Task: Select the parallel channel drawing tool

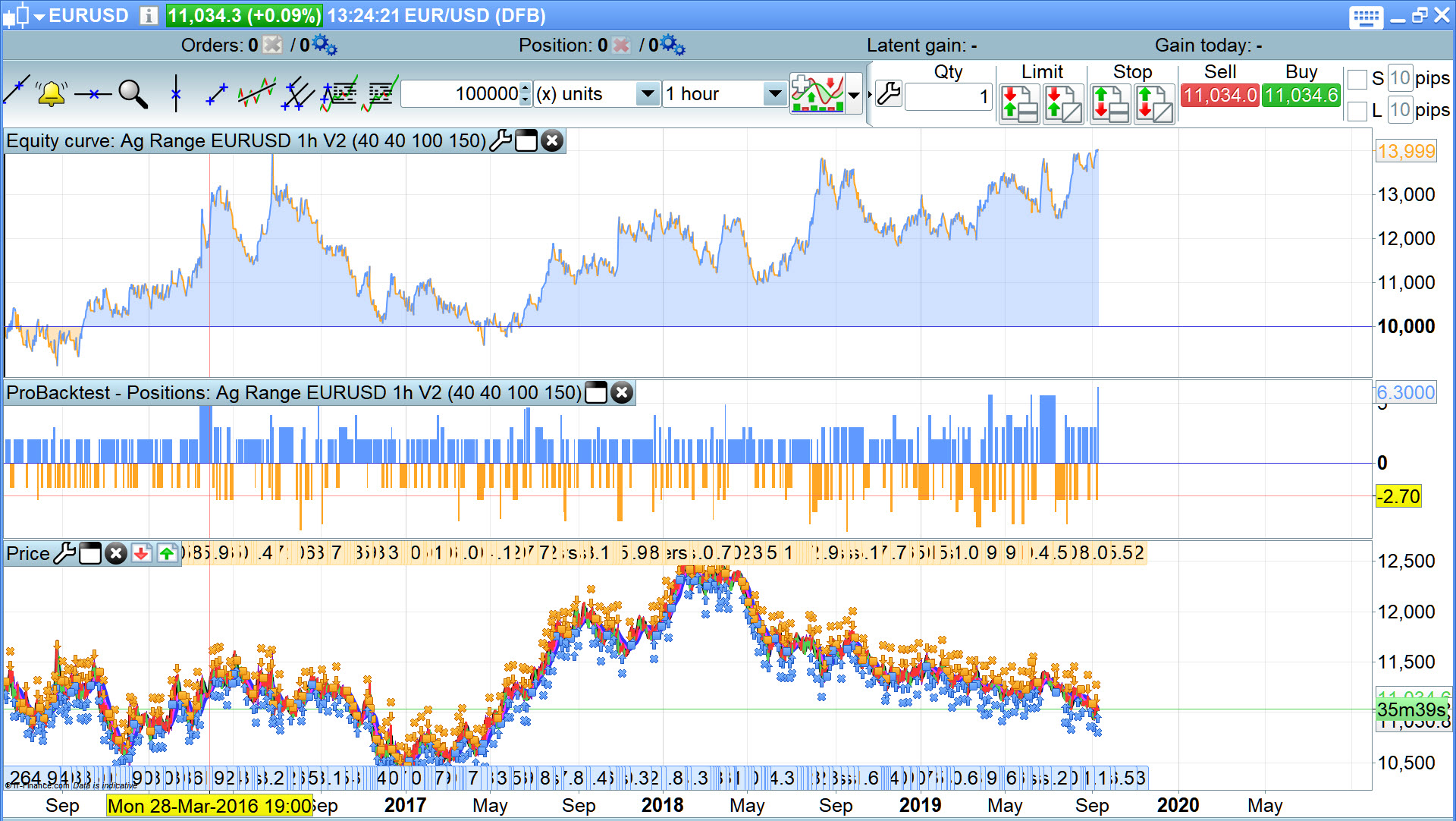Action: pyautogui.click(x=297, y=94)
